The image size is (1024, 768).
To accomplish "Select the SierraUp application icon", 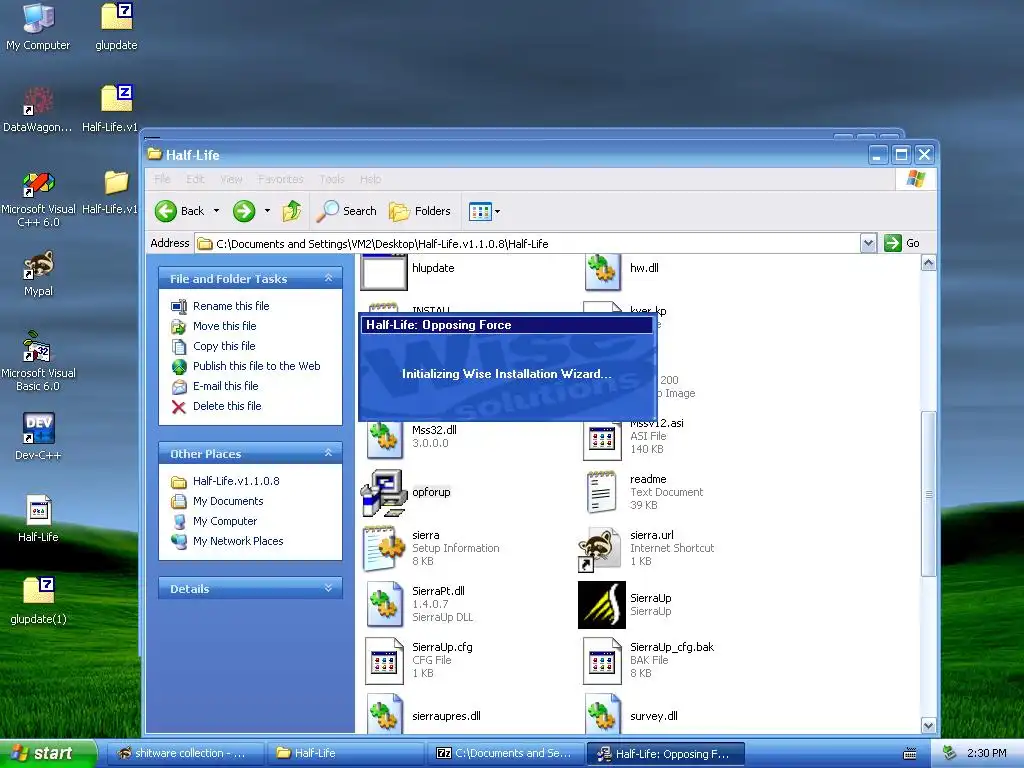I will click(x=602, y=605).
